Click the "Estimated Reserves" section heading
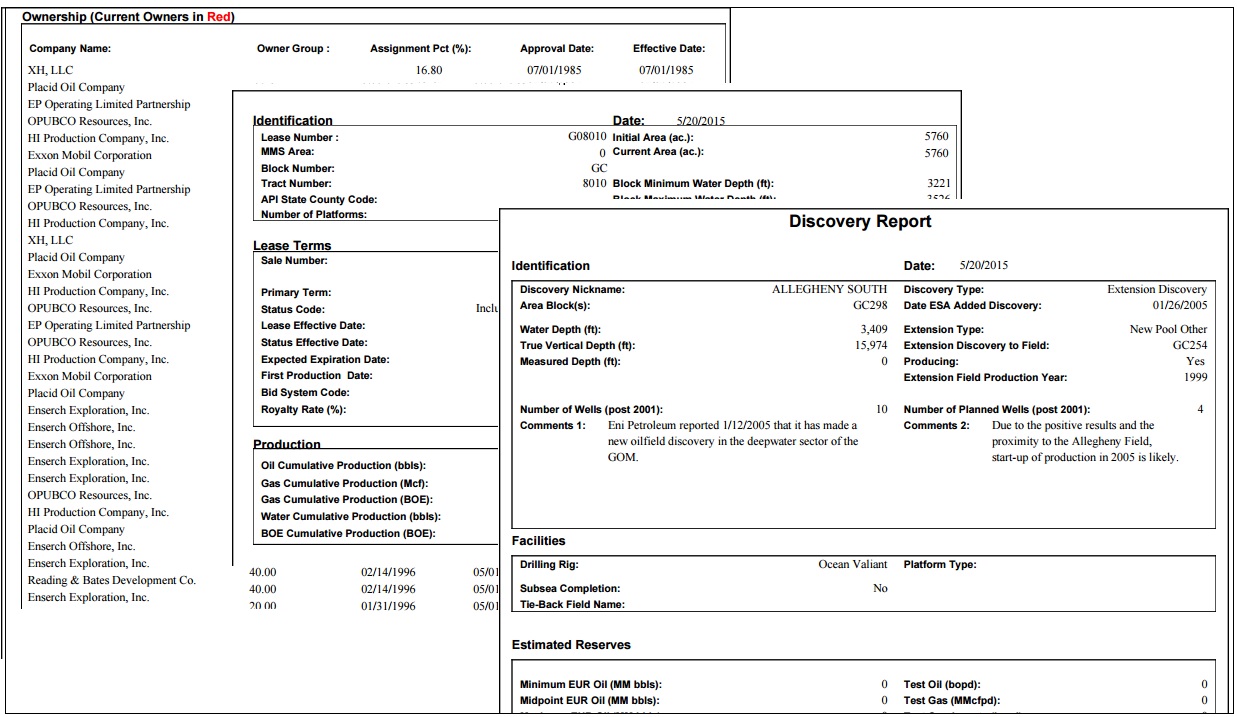 point(571,645)
